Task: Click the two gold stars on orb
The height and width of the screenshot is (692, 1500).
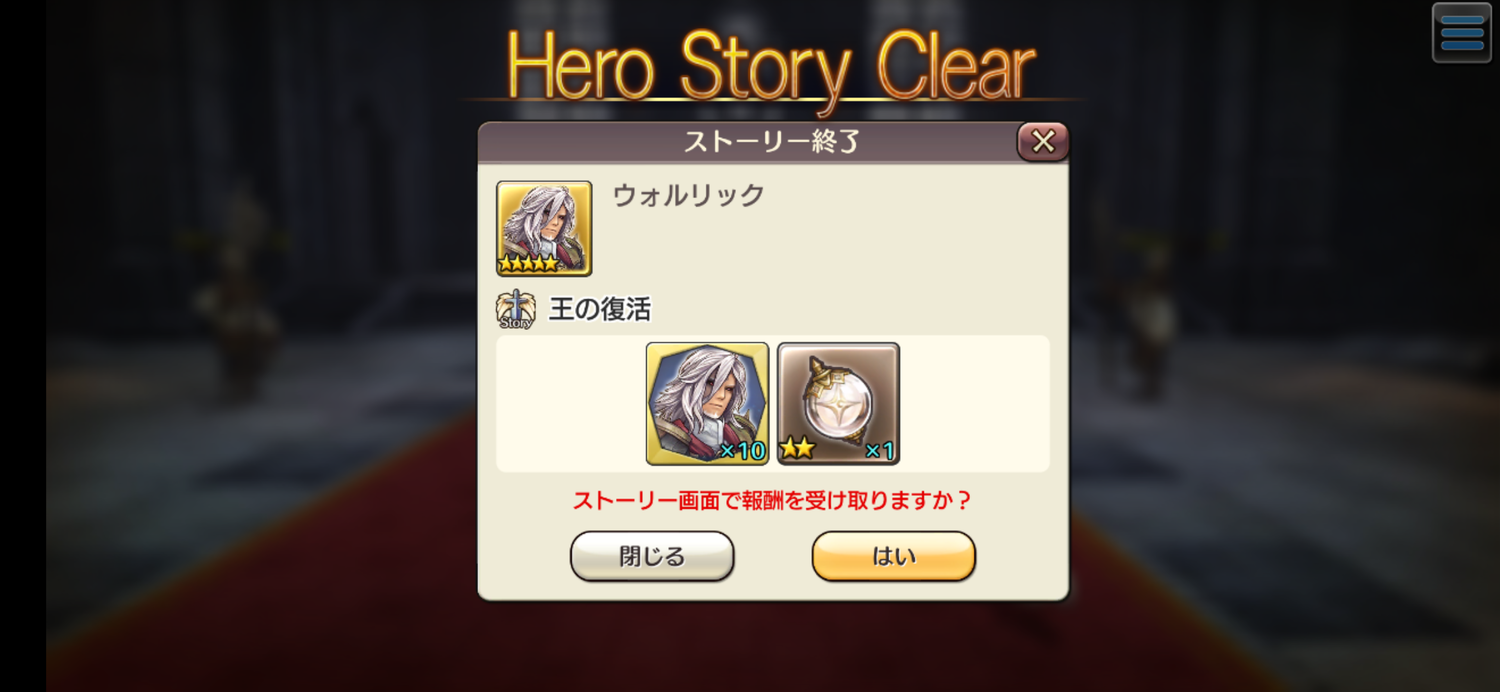Action: 797,449
